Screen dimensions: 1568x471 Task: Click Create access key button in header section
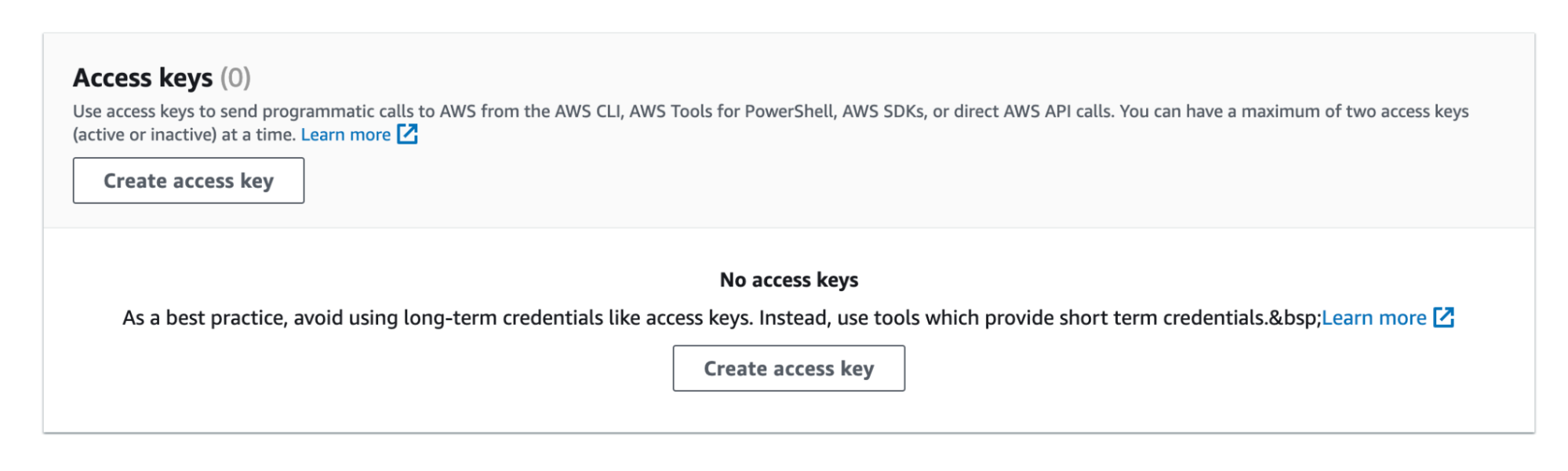coord(188,181)
